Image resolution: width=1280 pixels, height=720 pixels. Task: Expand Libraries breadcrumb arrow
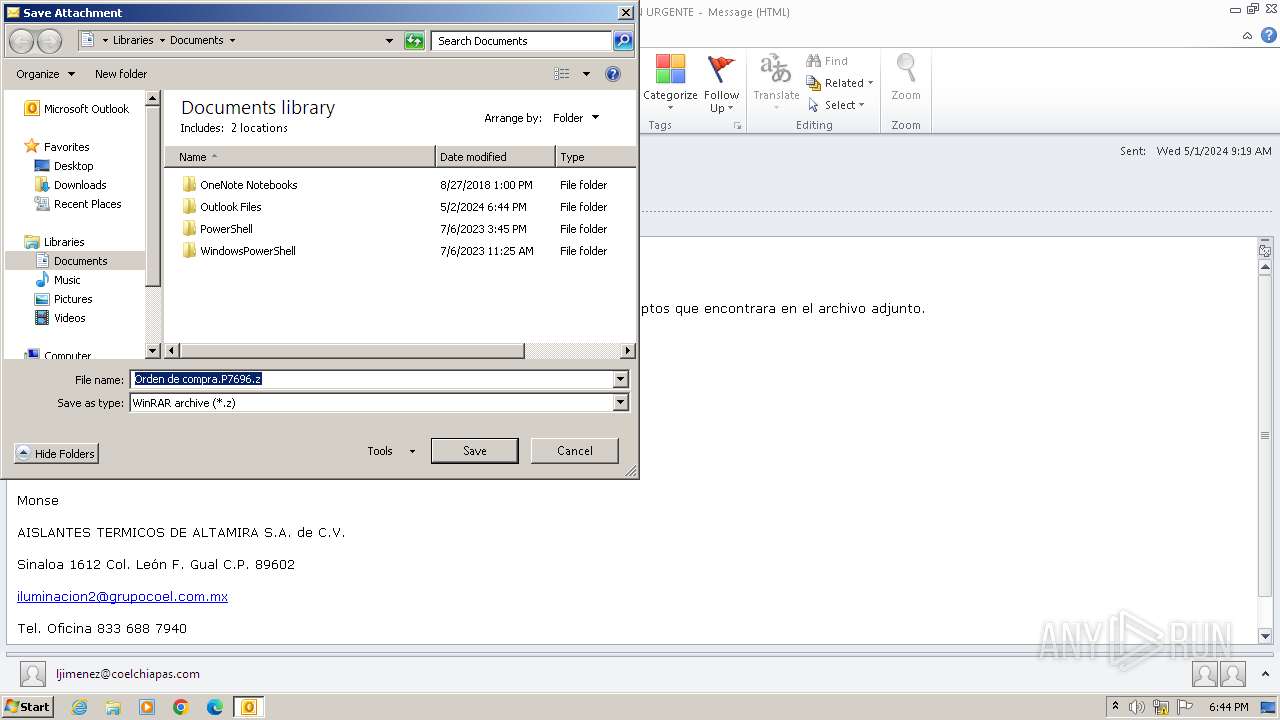pyautogui.click(x=162, y=41)
